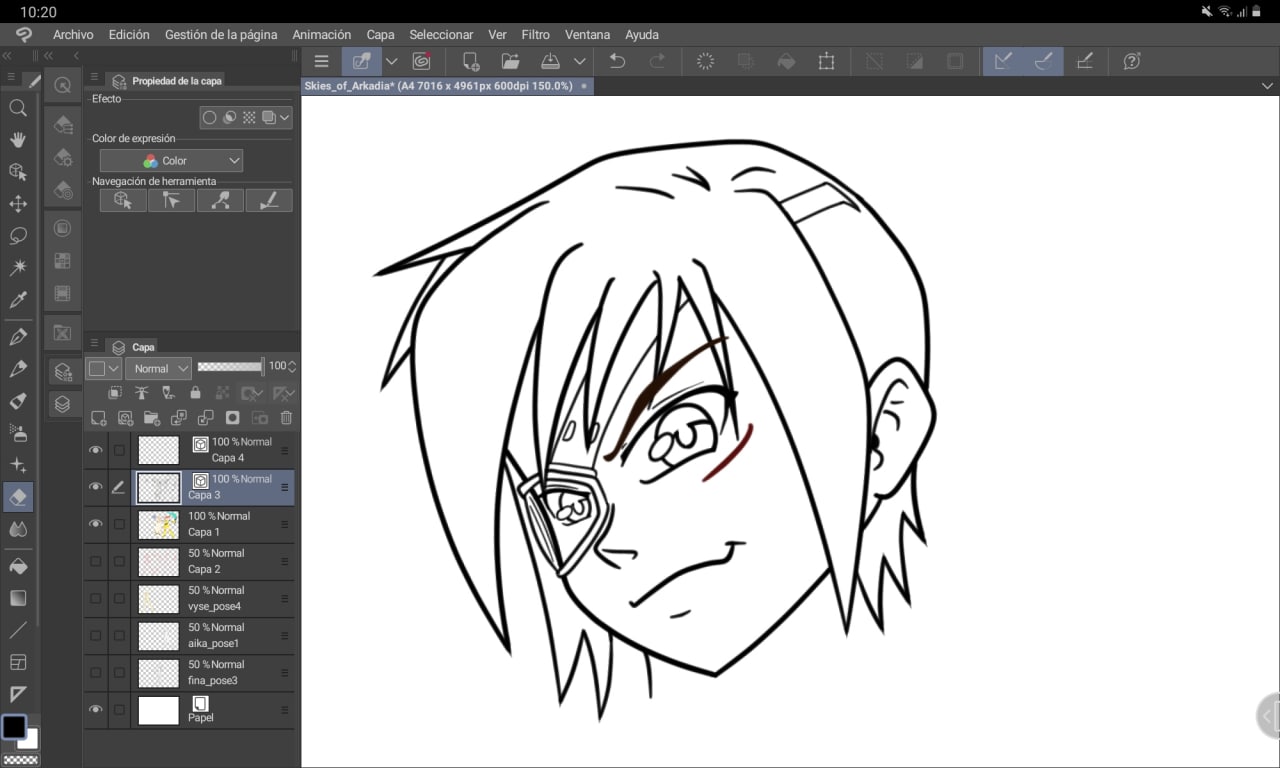Open the Archivo menu
The width and height of the screenshot is (1280, 768).
[73, 34]
